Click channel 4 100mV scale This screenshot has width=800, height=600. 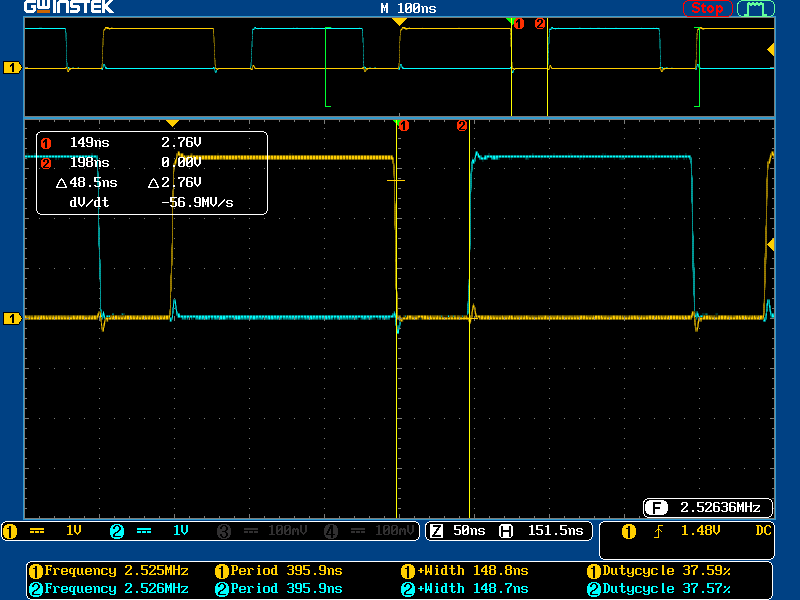pos(395,531)
